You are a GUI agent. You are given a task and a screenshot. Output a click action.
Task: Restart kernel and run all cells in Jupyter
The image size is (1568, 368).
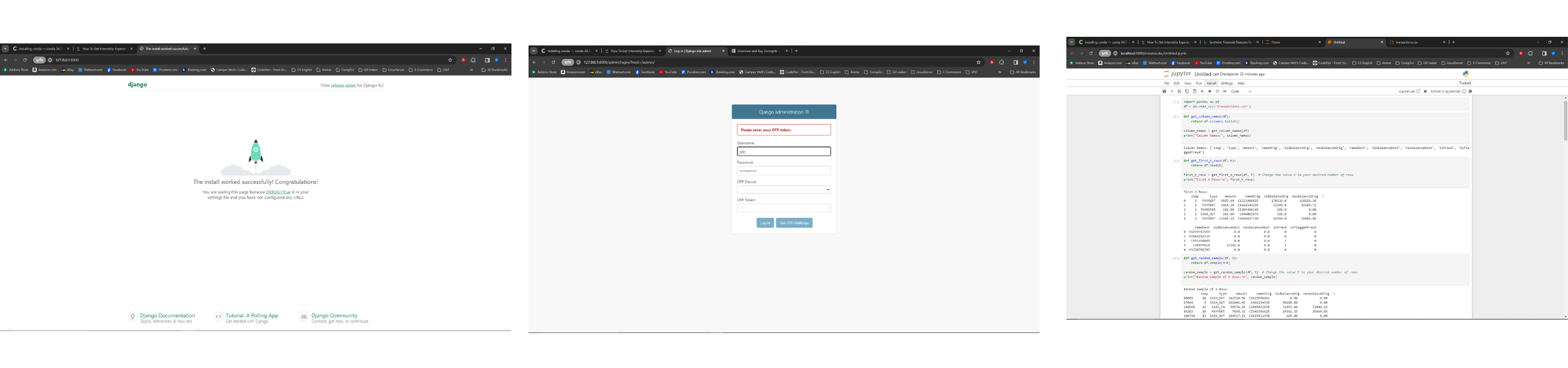pos(1225,91)
